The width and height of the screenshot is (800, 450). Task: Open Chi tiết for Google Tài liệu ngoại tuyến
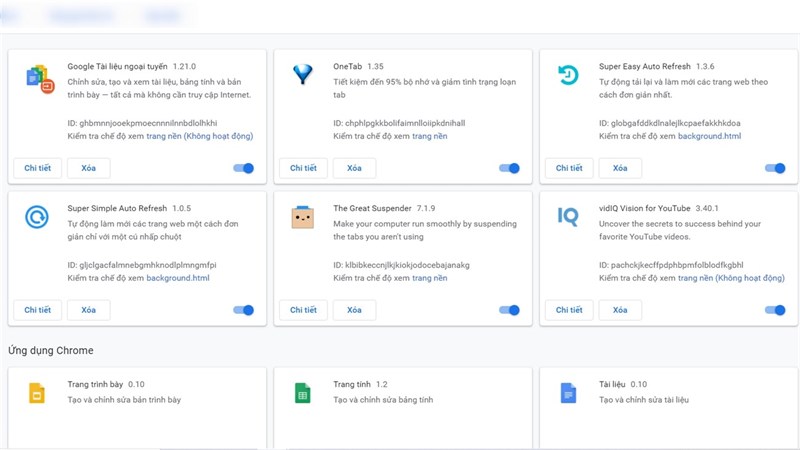[38, 168]
